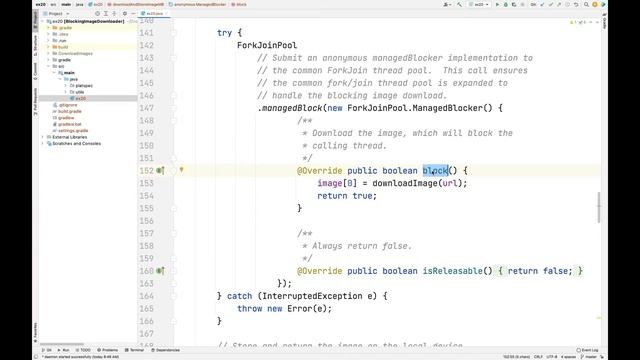
Task: Expand External Libraries node
Action: click(43, 137)
